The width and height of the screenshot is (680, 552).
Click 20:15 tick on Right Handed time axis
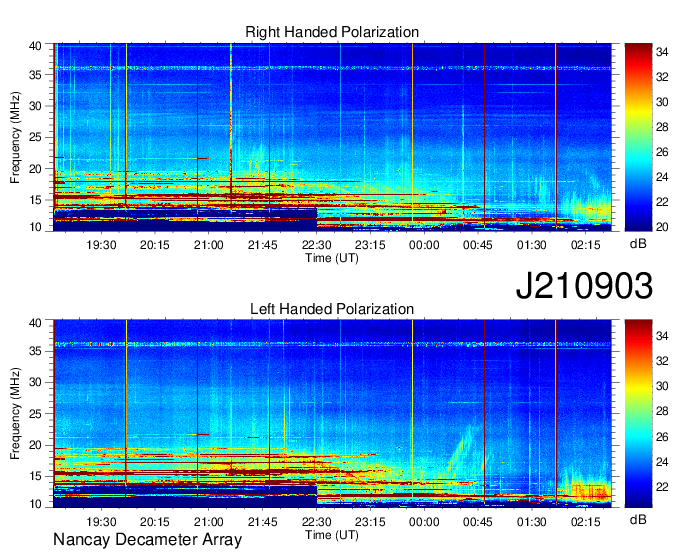[154, 245]
